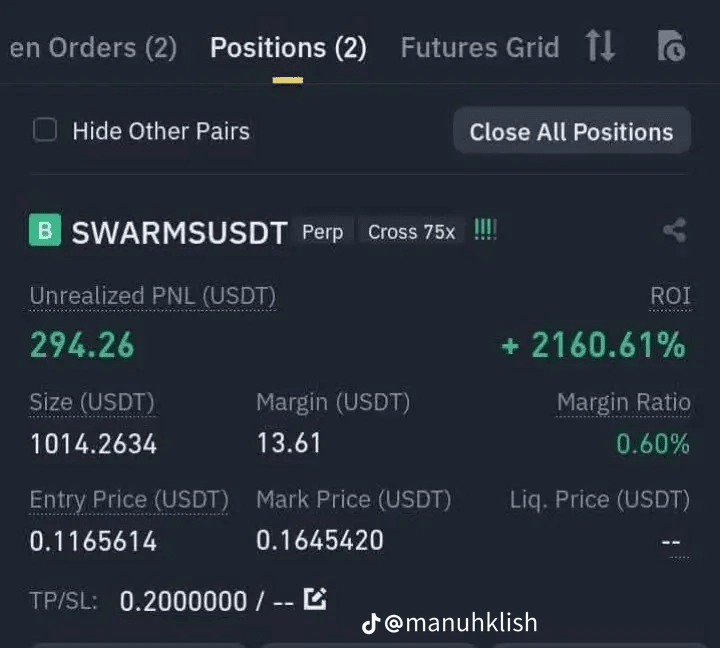Click Close All Positions button
This screenshot has height=648, width=720.
coord(572,132)
